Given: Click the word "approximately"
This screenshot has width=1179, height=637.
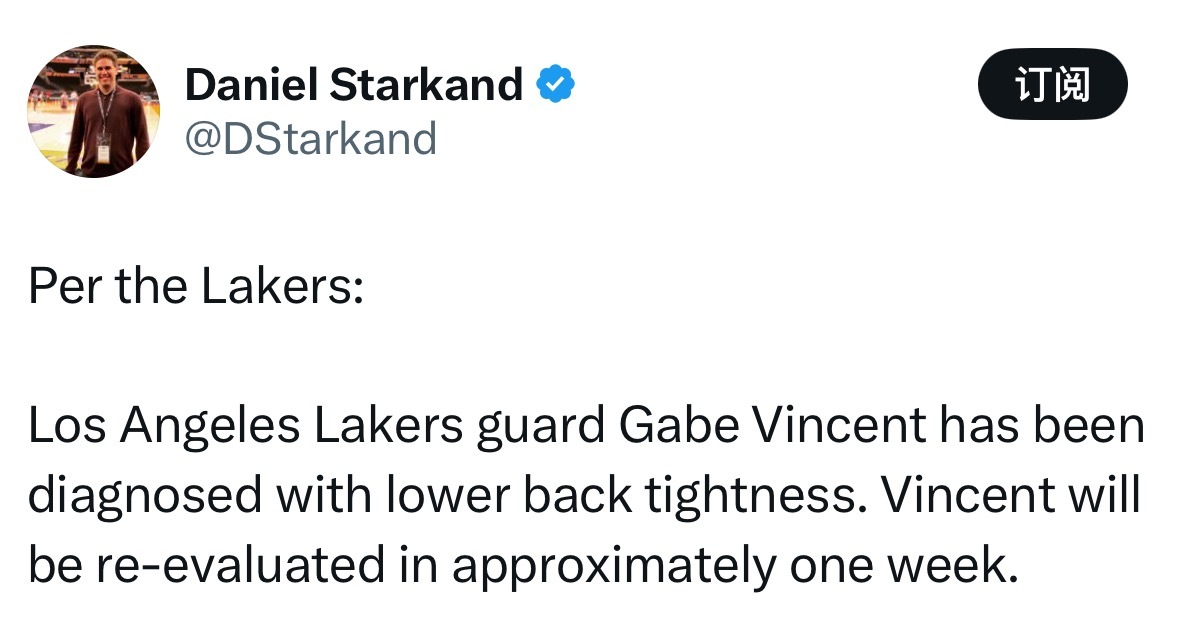Looking at the screenshot, I should pyautogui.click(x=612, y=567).
